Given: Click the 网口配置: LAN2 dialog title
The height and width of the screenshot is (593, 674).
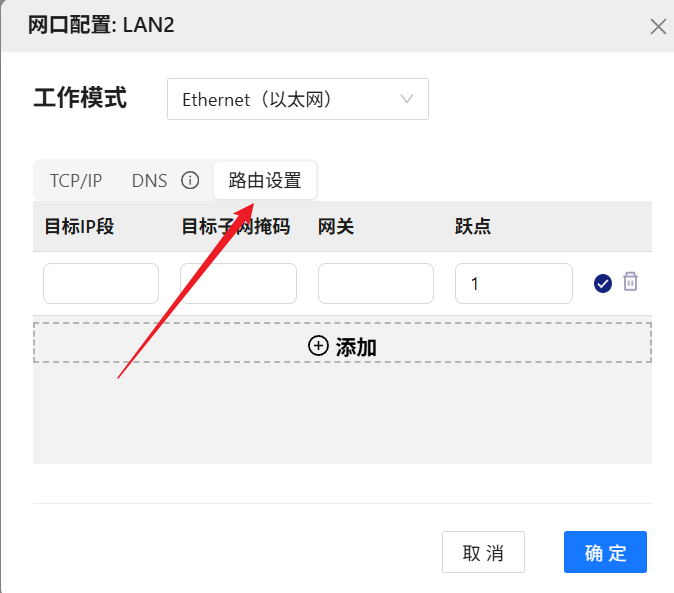Looking at the screenshot, I should click(x=101, y=25).
